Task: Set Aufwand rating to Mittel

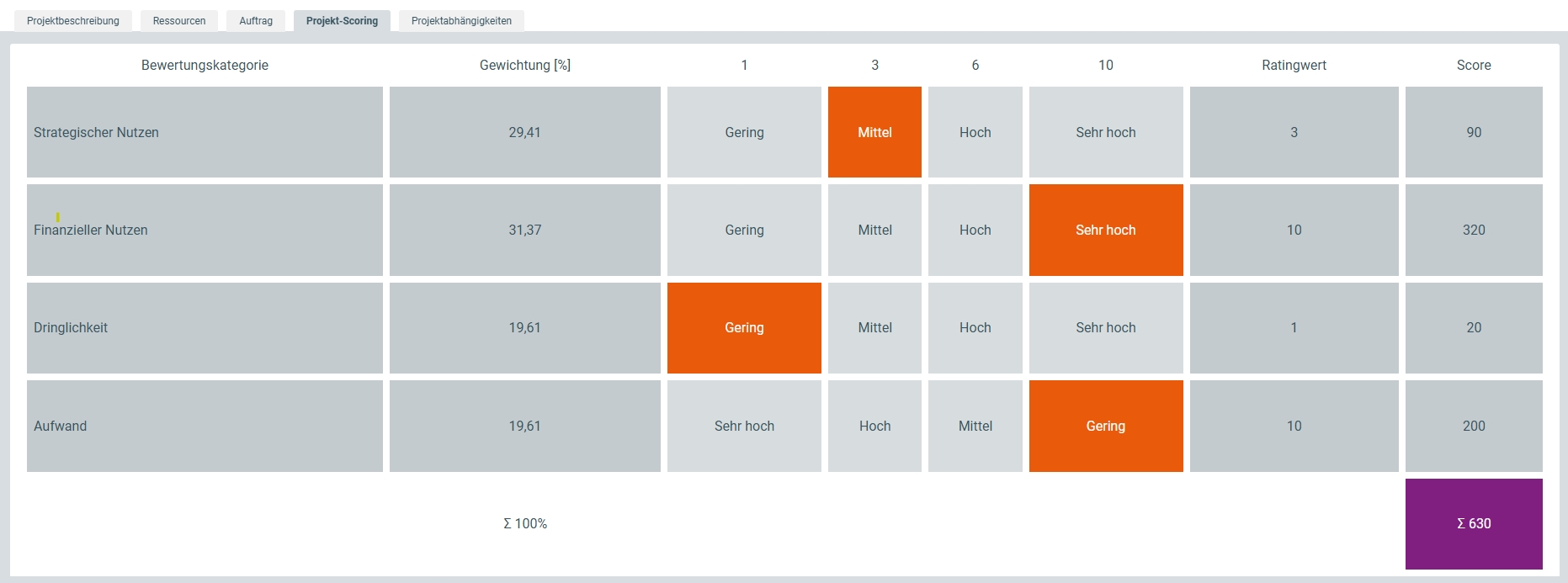Action: pos(975,426)
